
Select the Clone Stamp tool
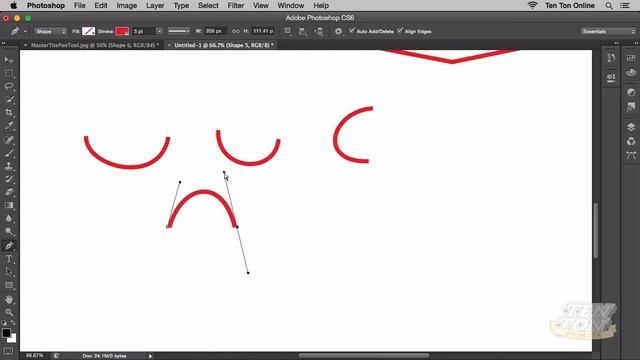[x=9, y=166]
